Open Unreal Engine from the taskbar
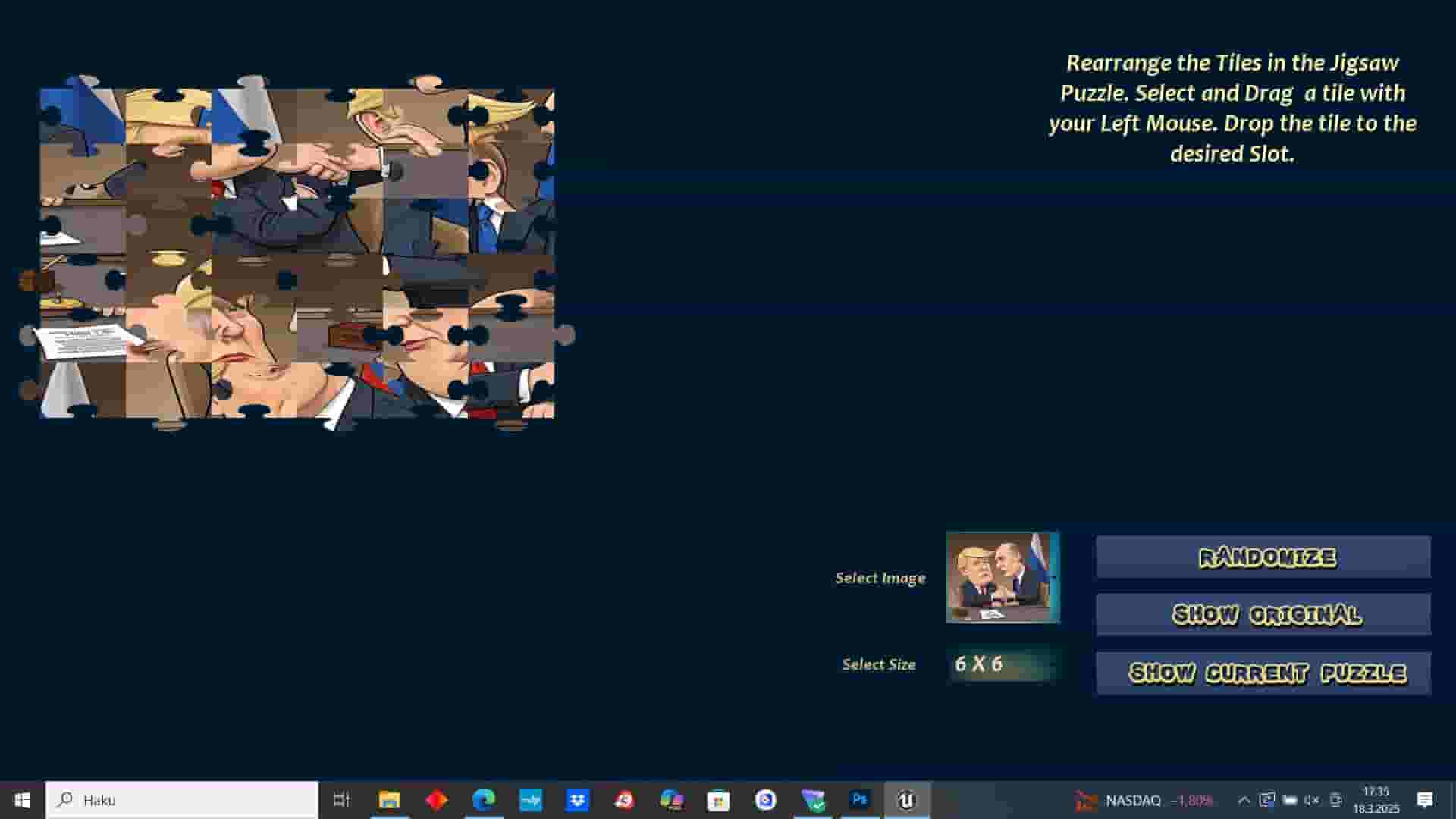This screenshot has height=819, width=1456. coord(908,800)
